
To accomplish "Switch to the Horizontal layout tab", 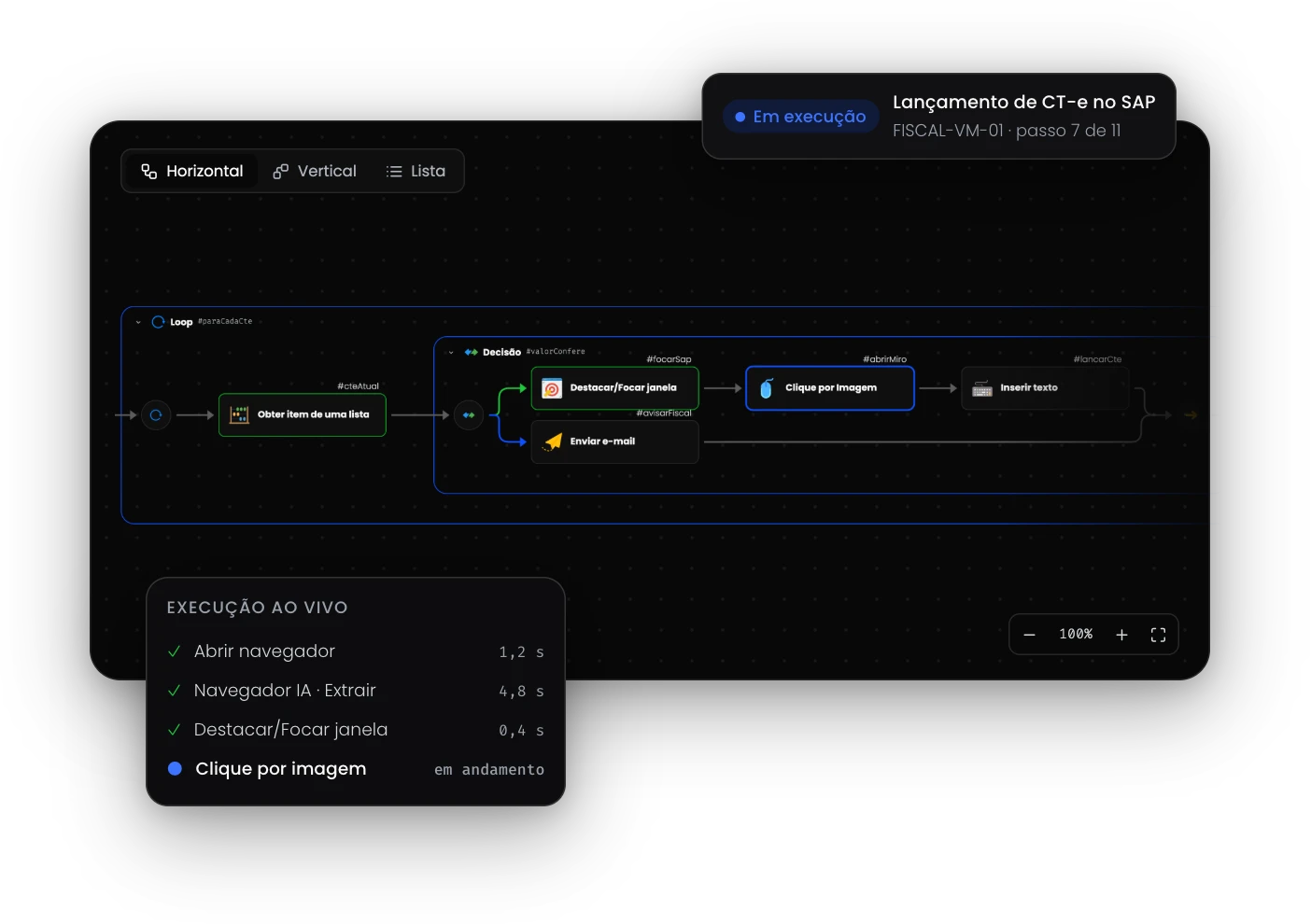I will point(192,171).
